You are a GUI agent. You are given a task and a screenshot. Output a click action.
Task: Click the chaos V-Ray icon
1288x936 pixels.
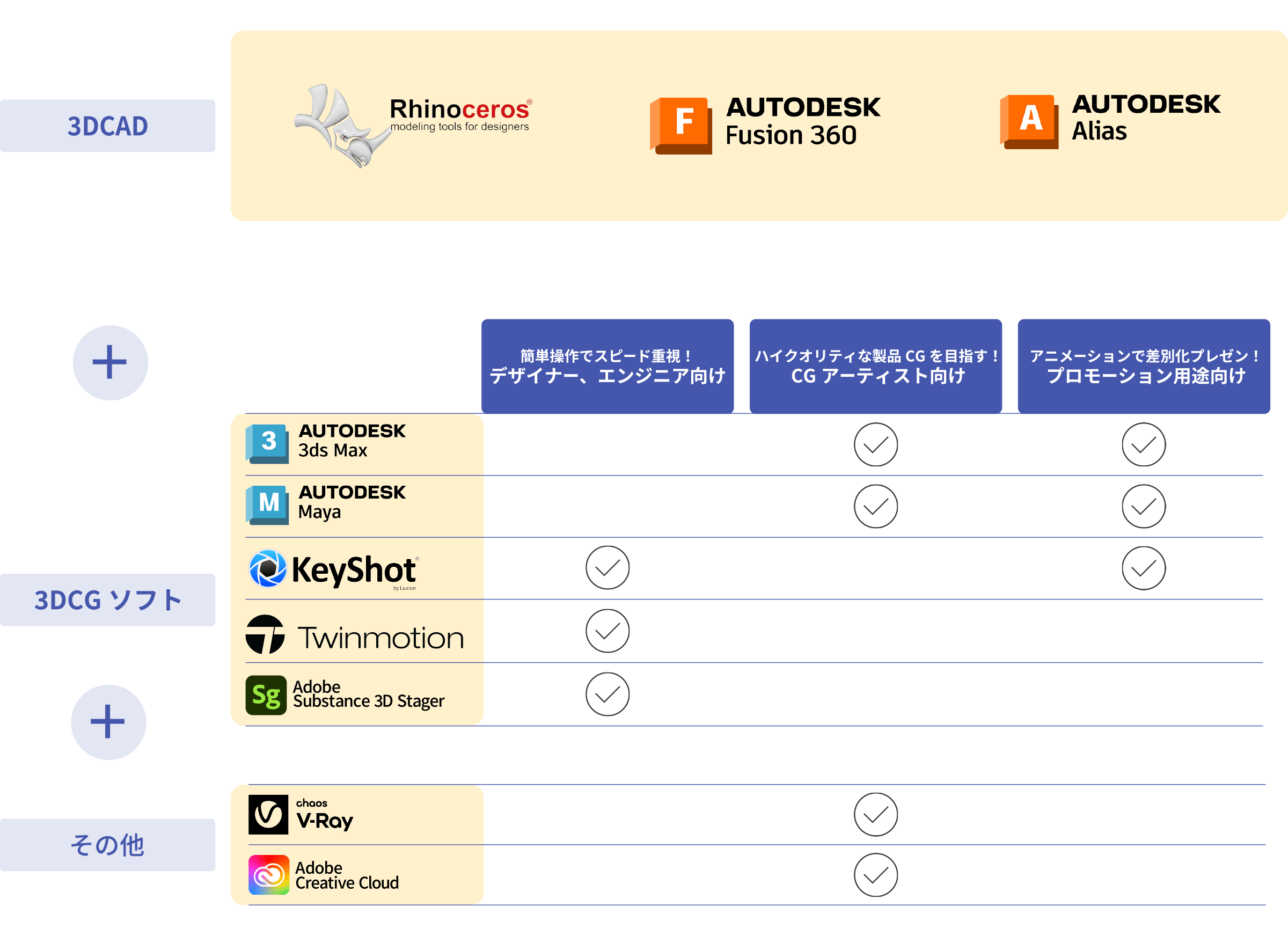[x=268, y=815]
